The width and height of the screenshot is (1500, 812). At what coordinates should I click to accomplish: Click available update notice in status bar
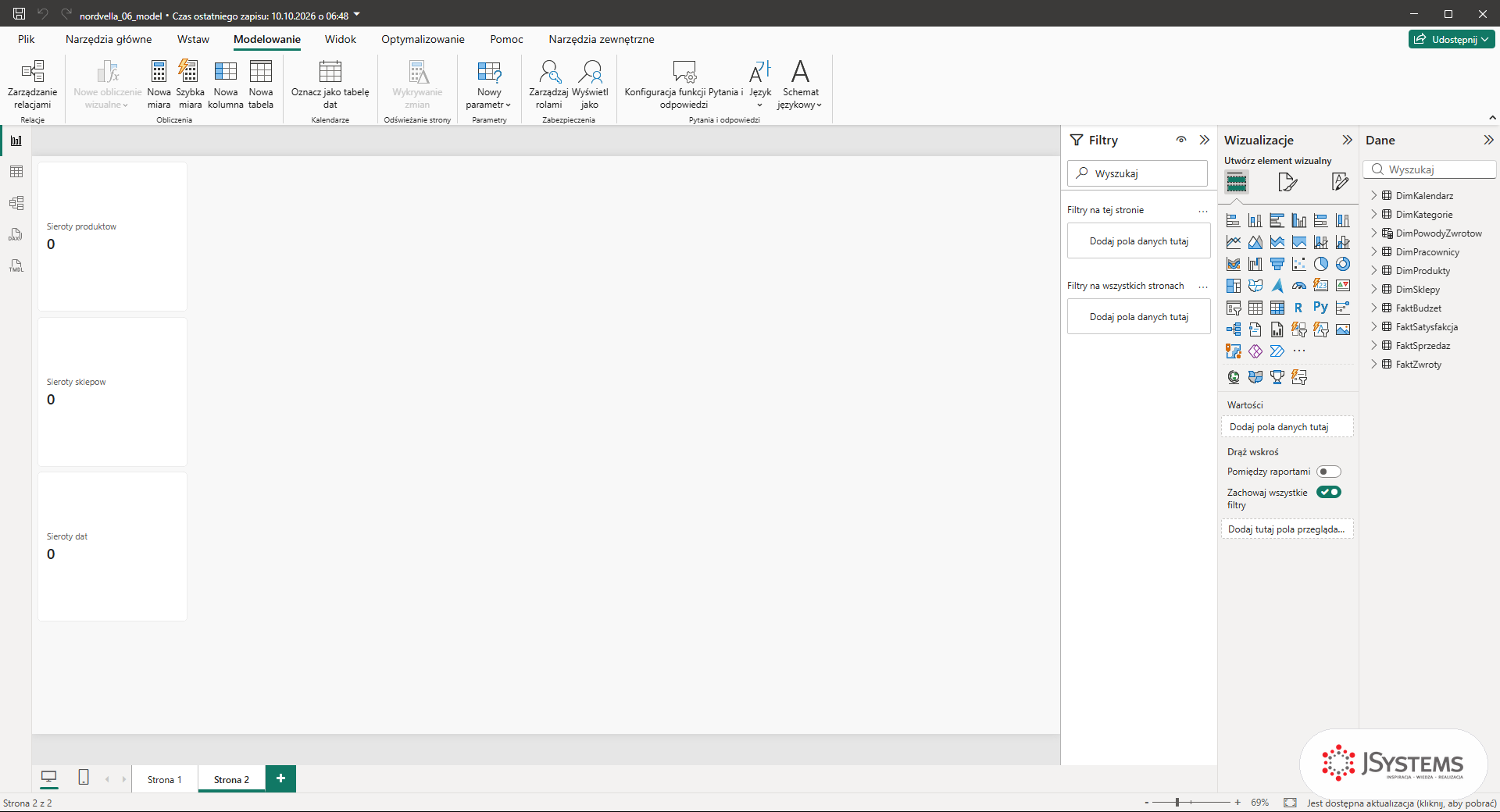[1402, 803]
